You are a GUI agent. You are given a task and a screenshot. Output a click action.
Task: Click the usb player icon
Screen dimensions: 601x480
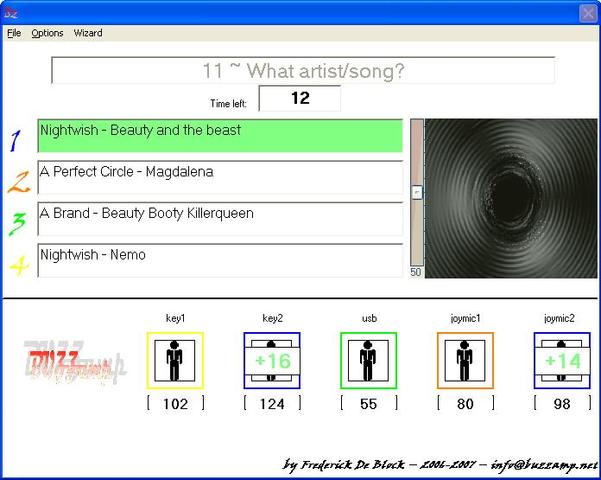pos(369,360)
